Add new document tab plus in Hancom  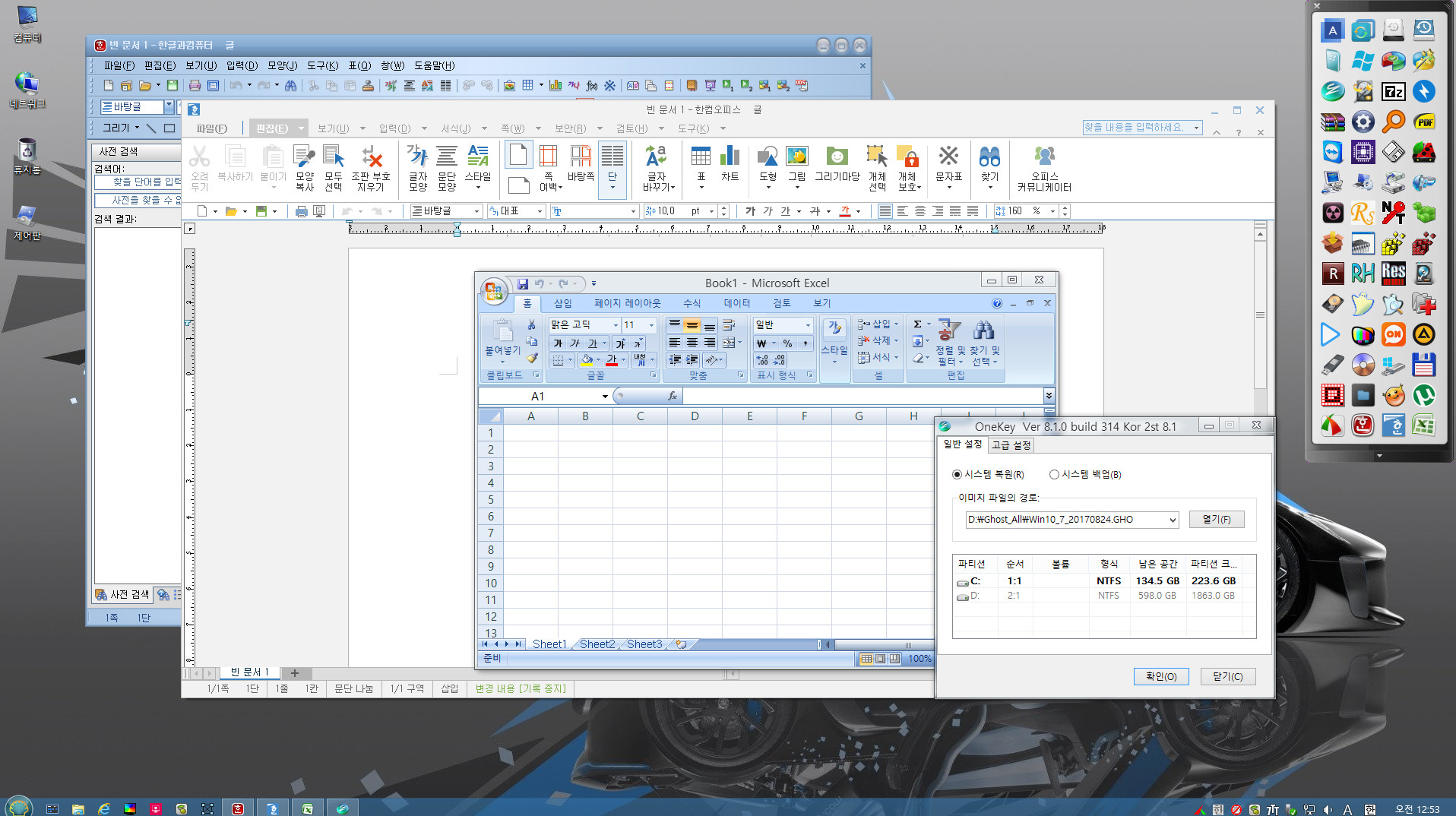point(295,673)
